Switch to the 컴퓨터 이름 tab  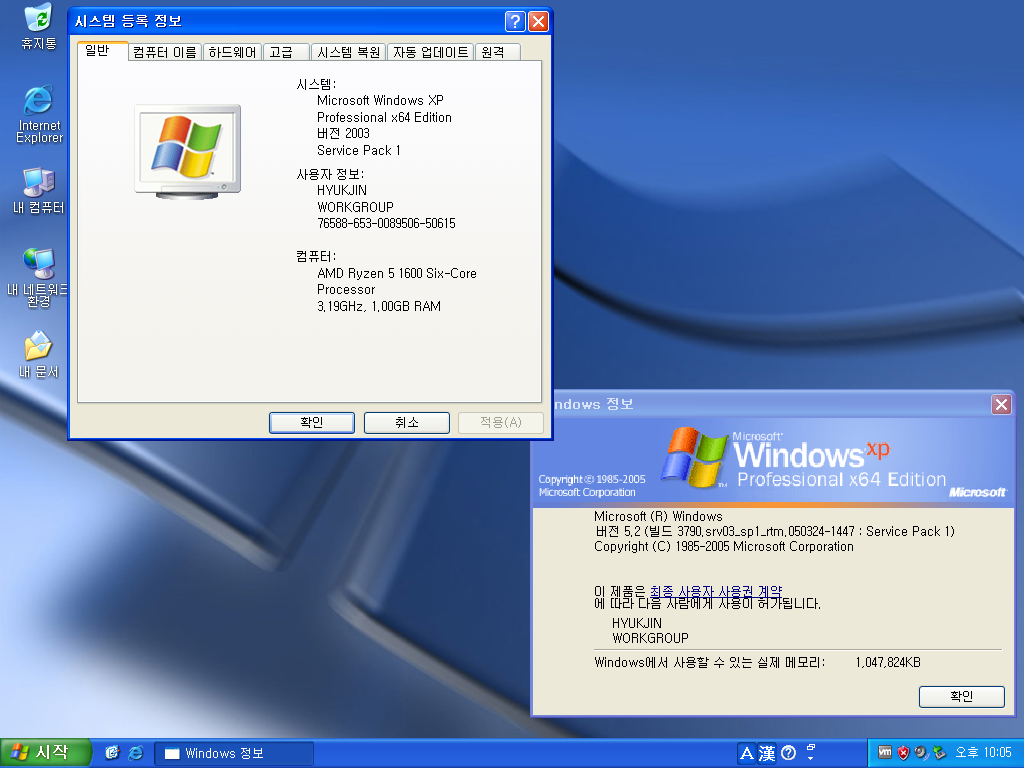click(x=165, y=52)
